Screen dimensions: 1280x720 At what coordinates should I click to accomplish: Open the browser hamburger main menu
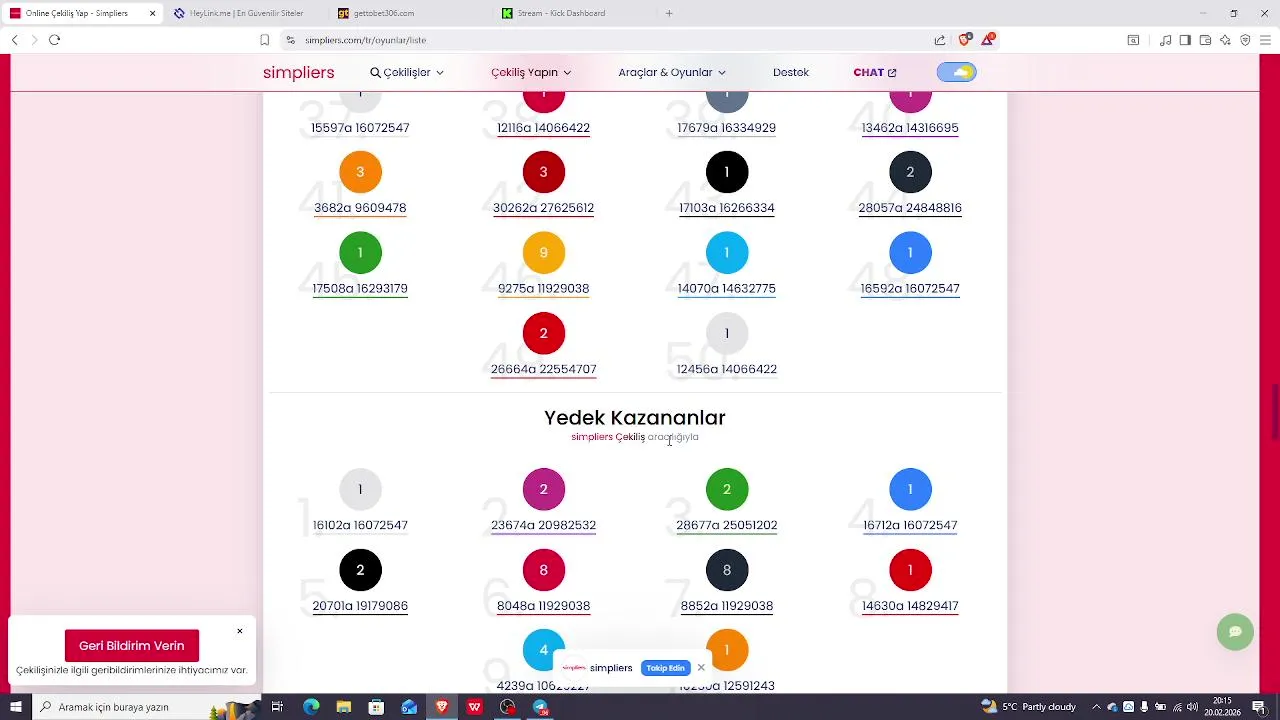[1266, 40]
